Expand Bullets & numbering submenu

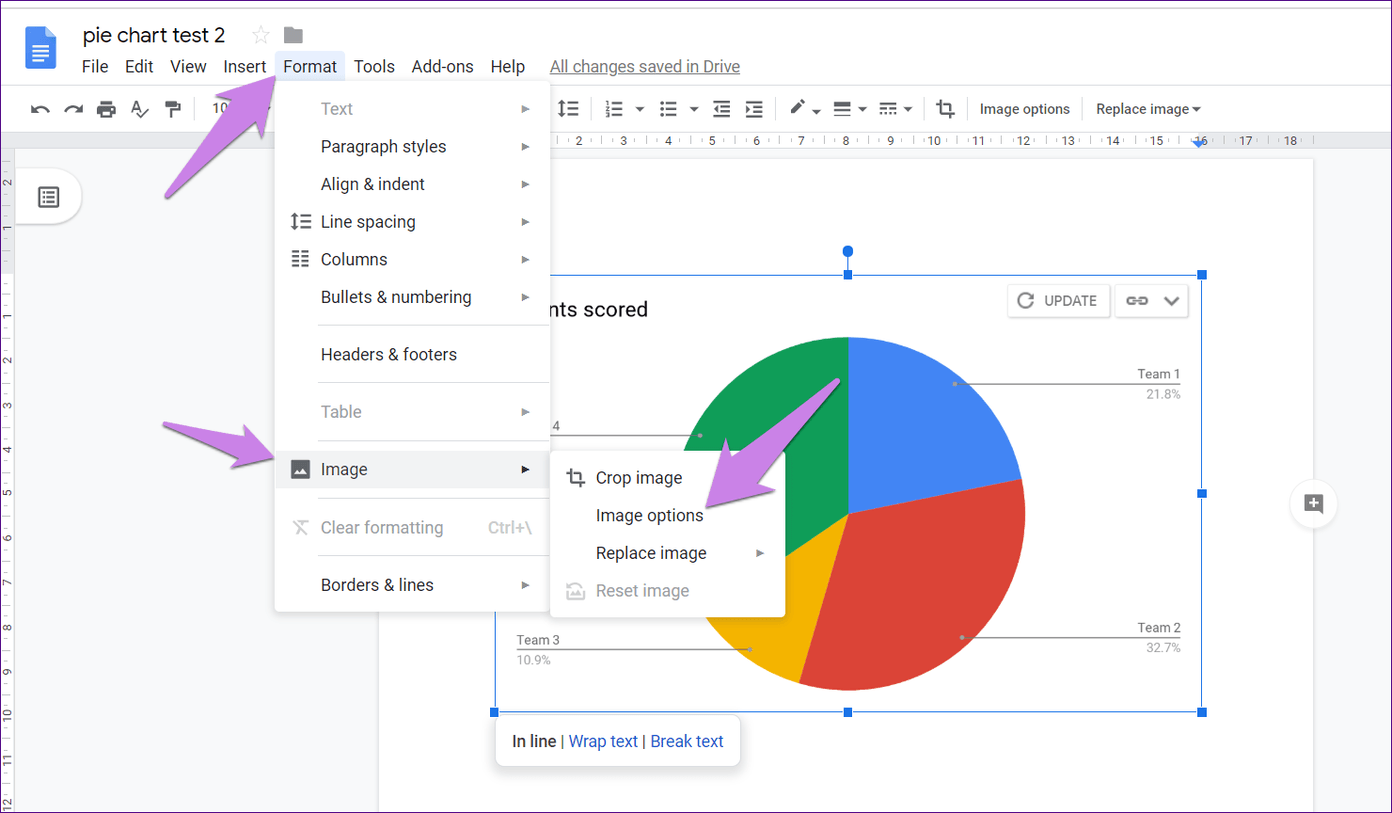pos(412,297)
